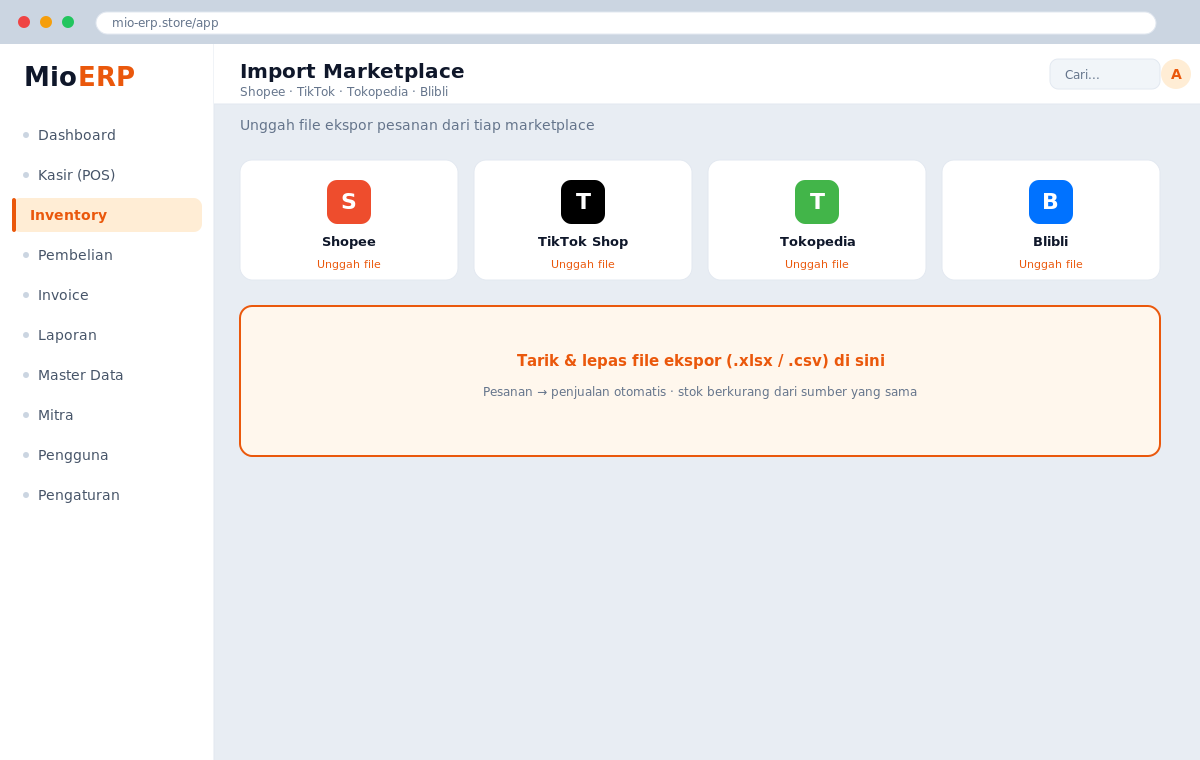This screenshot has width=1200, height=760.
Task: Click Unggah file under Blibli
Action: tap(1051, 264)
